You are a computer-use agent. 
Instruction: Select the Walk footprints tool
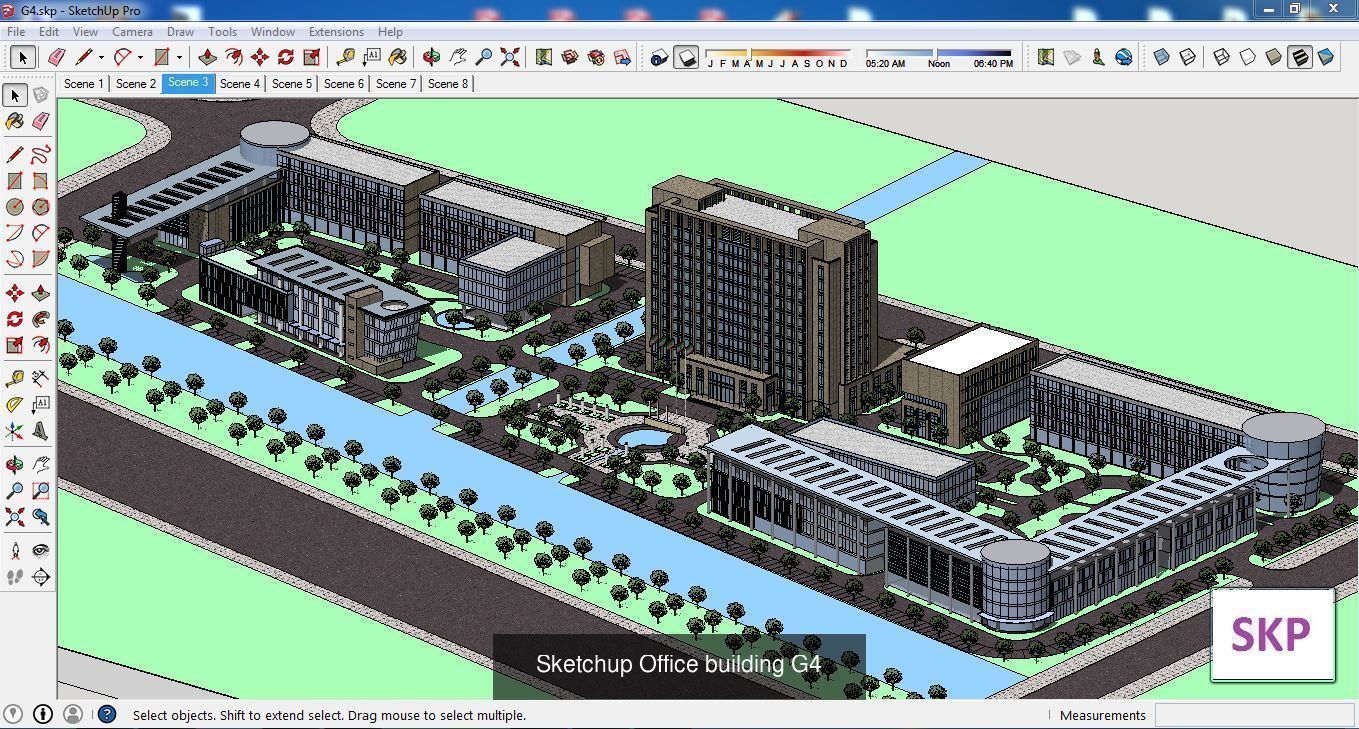(14, 577)
